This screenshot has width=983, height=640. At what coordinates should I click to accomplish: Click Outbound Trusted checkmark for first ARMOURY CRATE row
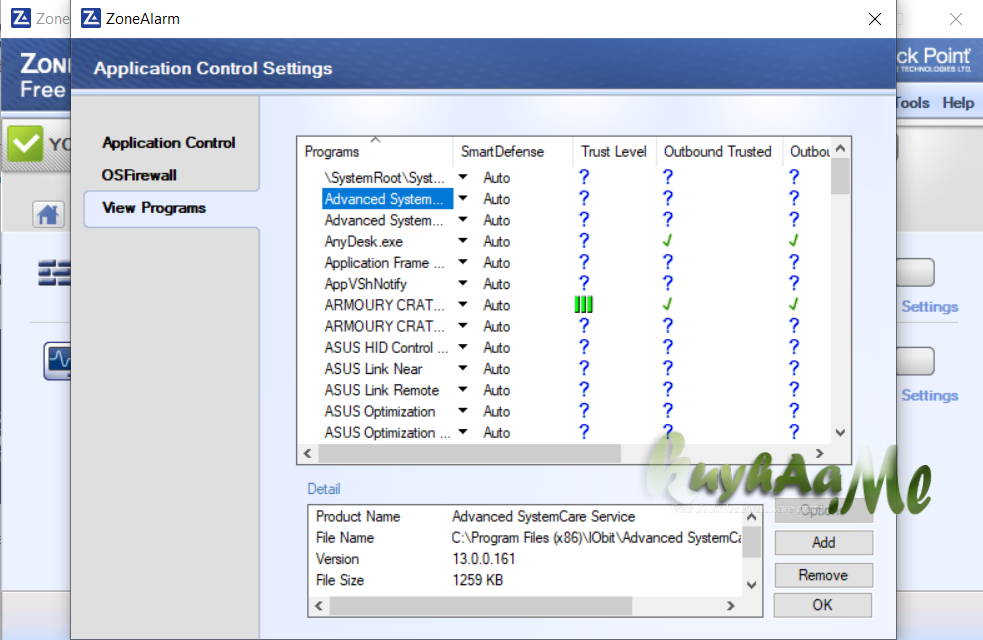[x=667, y=305]
